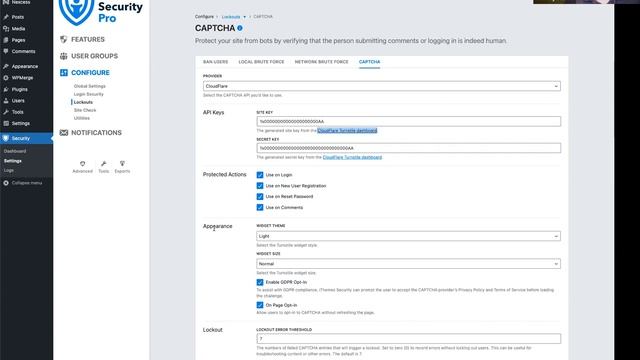Click the Features shield icon
The width and height of the screenshot is (640, 360).
63,39
